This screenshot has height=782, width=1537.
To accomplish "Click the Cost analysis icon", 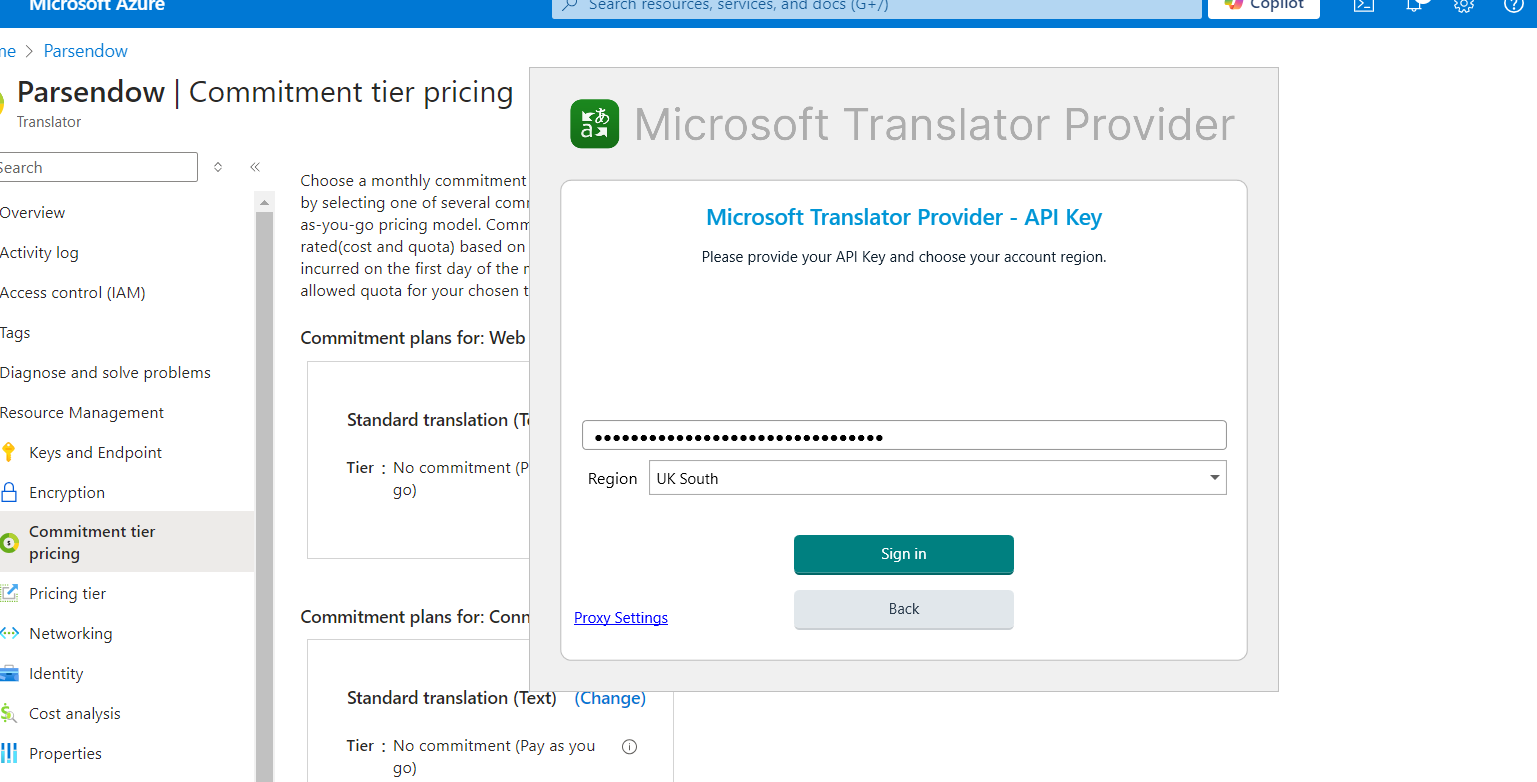I will (9, 713).
